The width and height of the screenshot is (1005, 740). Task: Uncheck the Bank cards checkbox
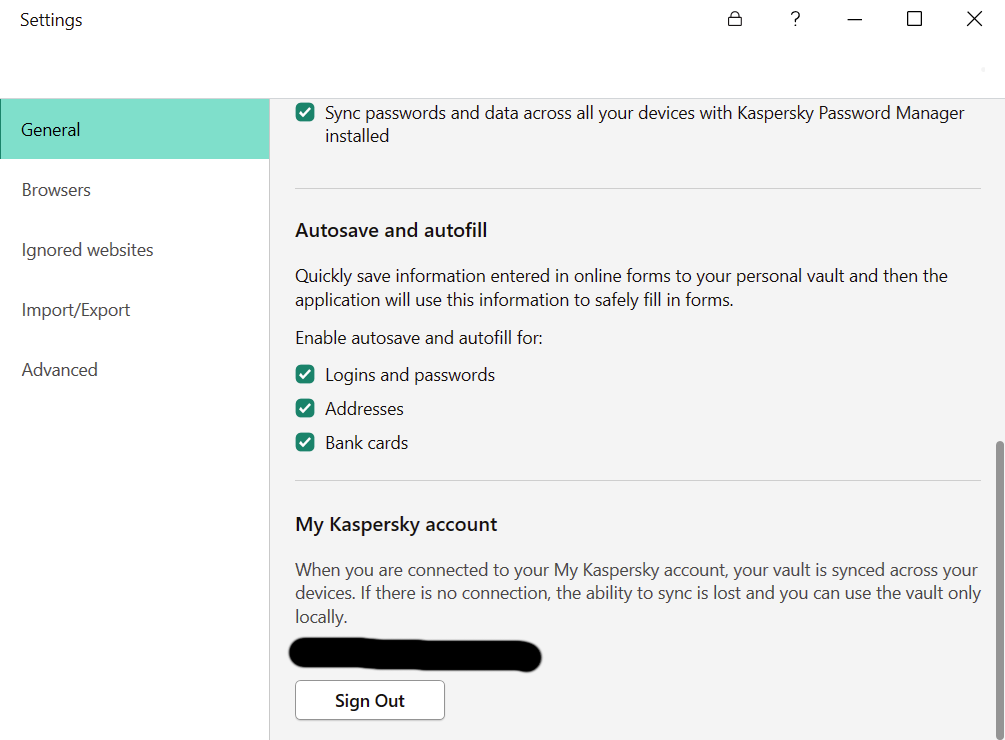click(x=305, y=443)
